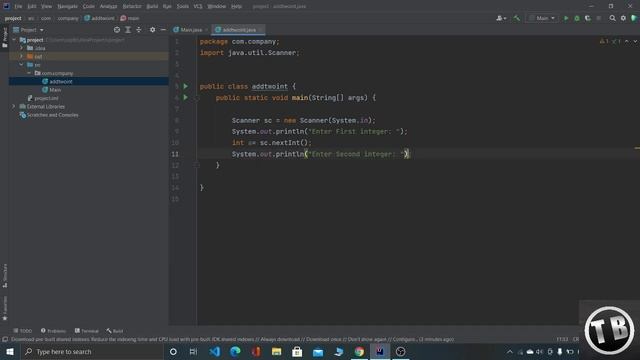Click the run gutter icon beside main method
The width and height of the screenshot is (640, 360).
[x=186, y=98]
